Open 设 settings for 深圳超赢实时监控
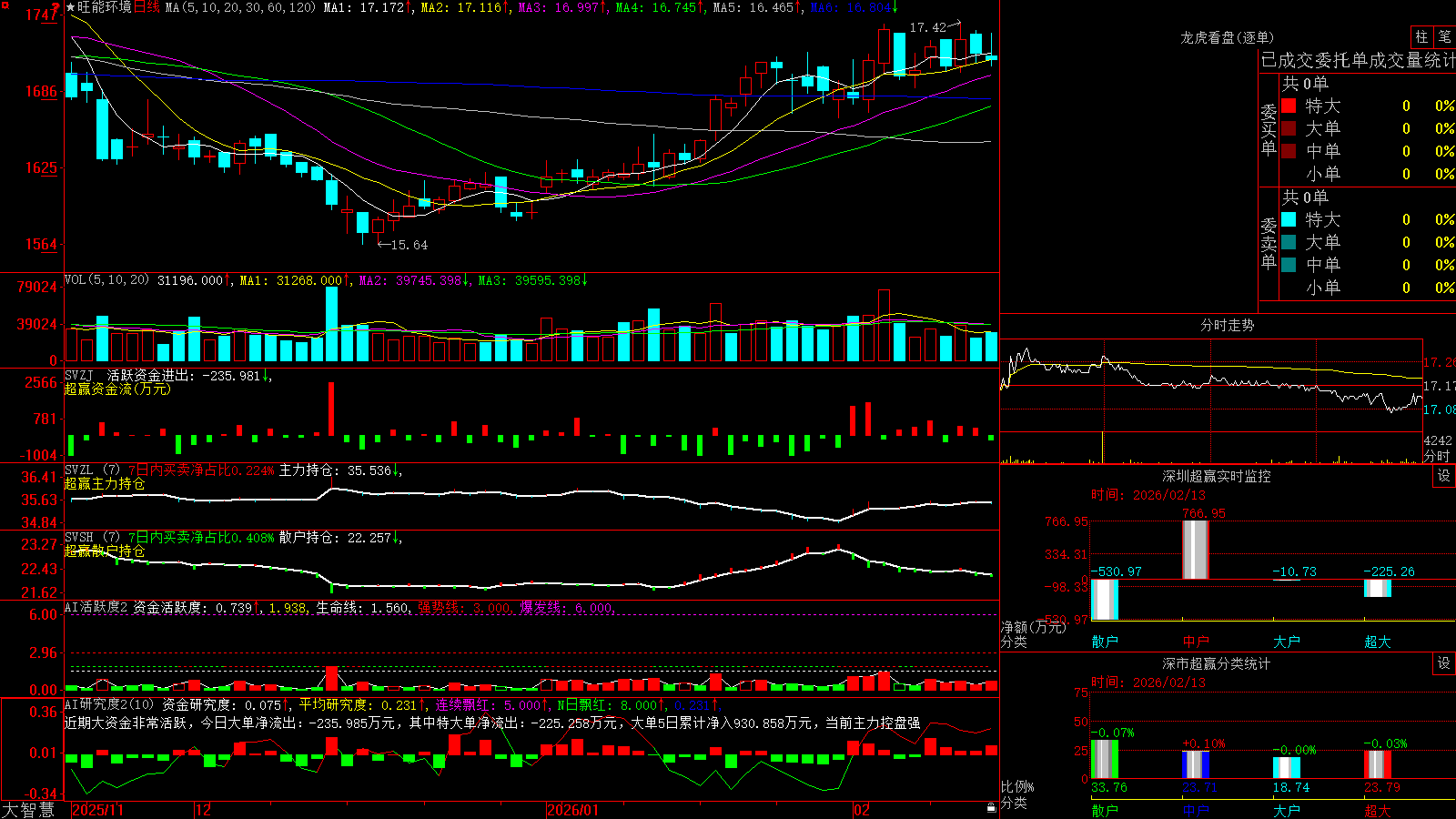This screenshot has height=819, width=1456. 1444,476
